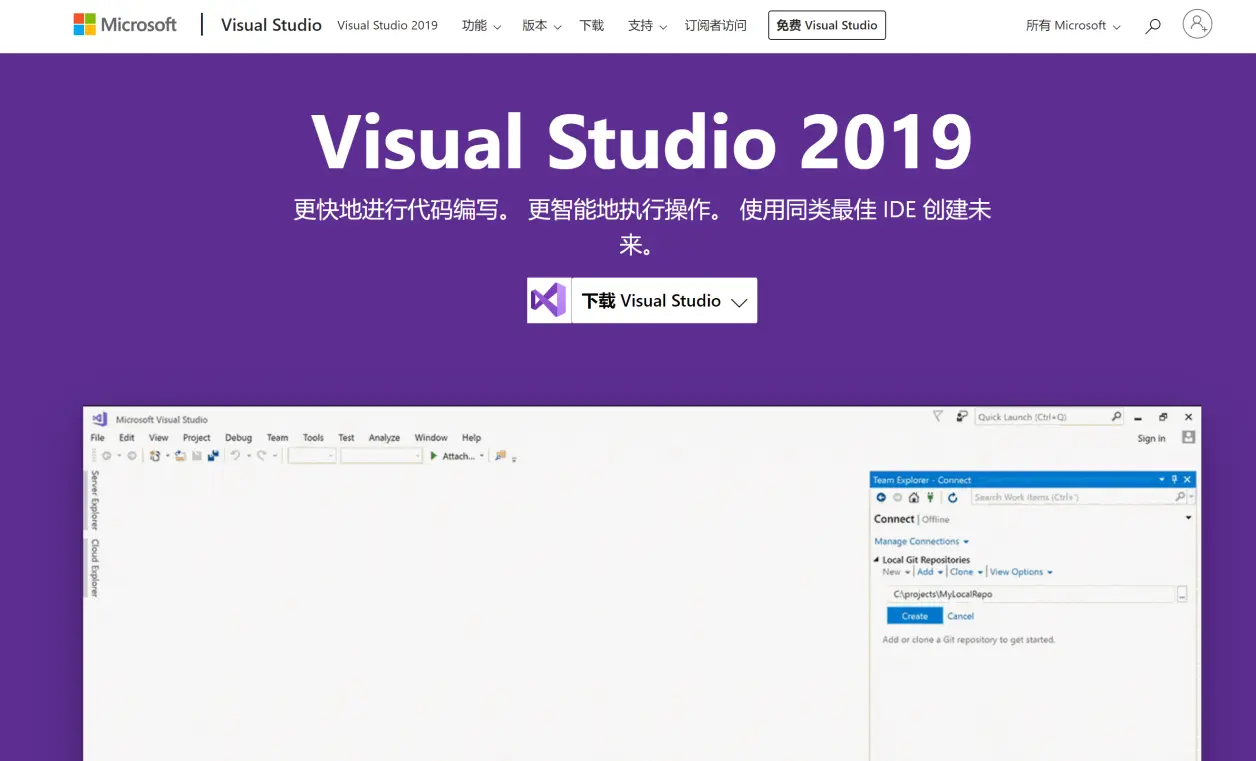Click the Visual Studio brand link
This screenshot has width=1256, height=761.
[271, 25]
